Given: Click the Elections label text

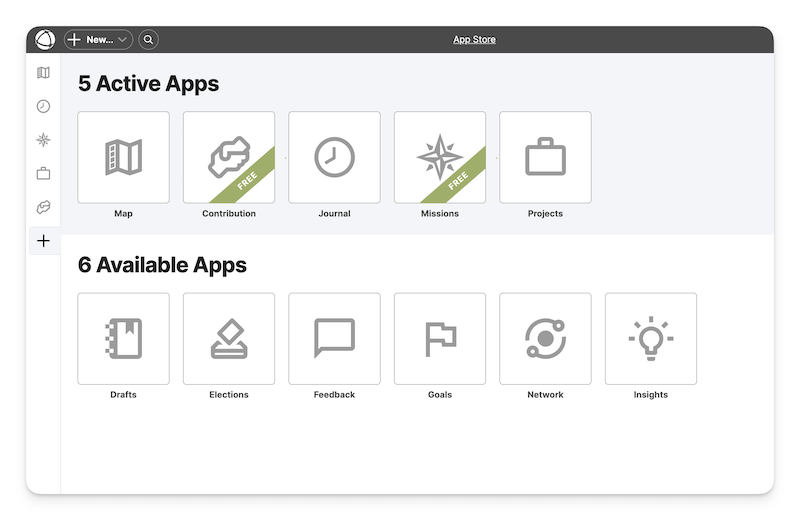Looking at the screenshot, I should click(x=229, y=394).
